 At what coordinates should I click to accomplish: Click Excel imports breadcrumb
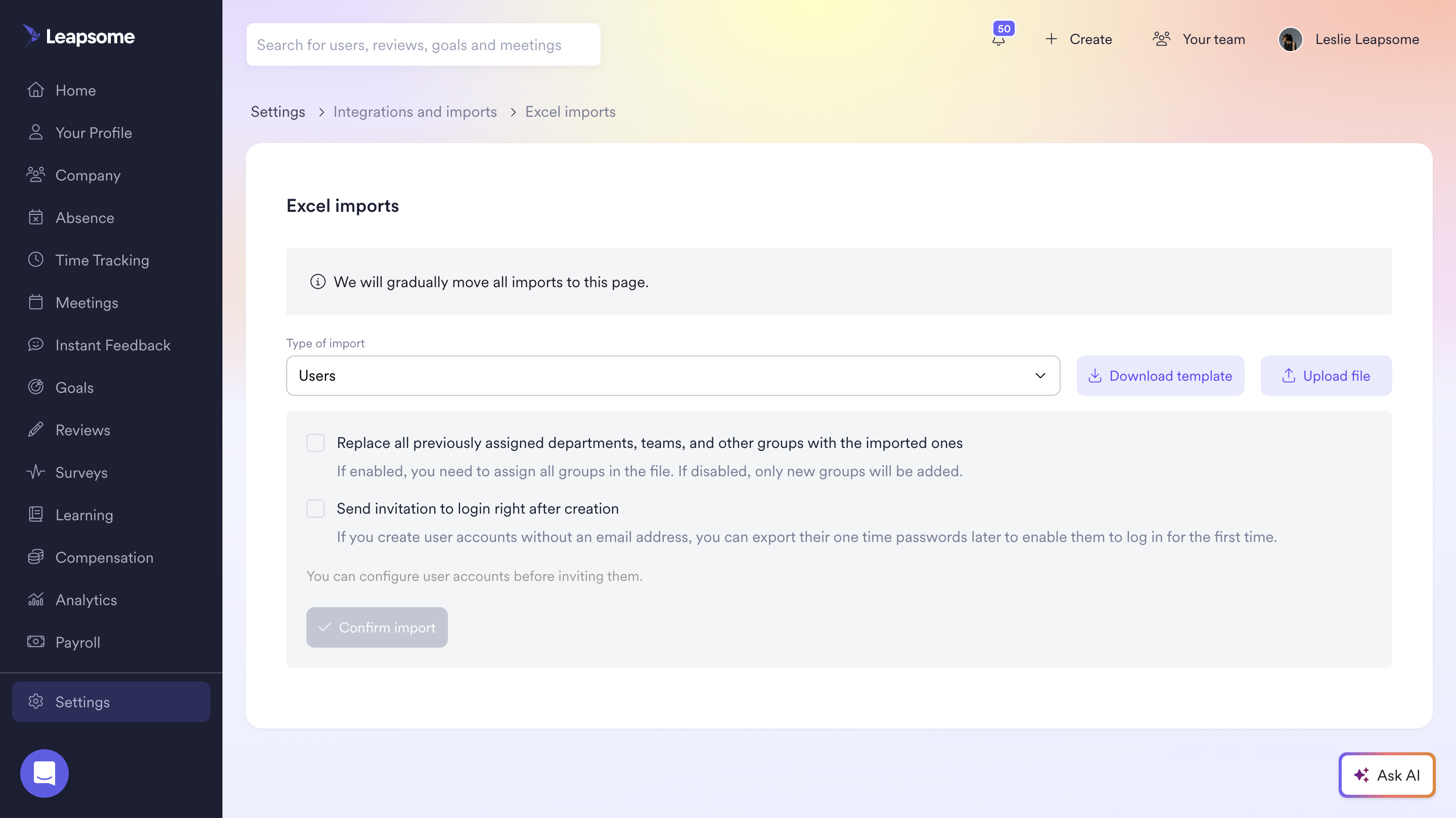570,111
